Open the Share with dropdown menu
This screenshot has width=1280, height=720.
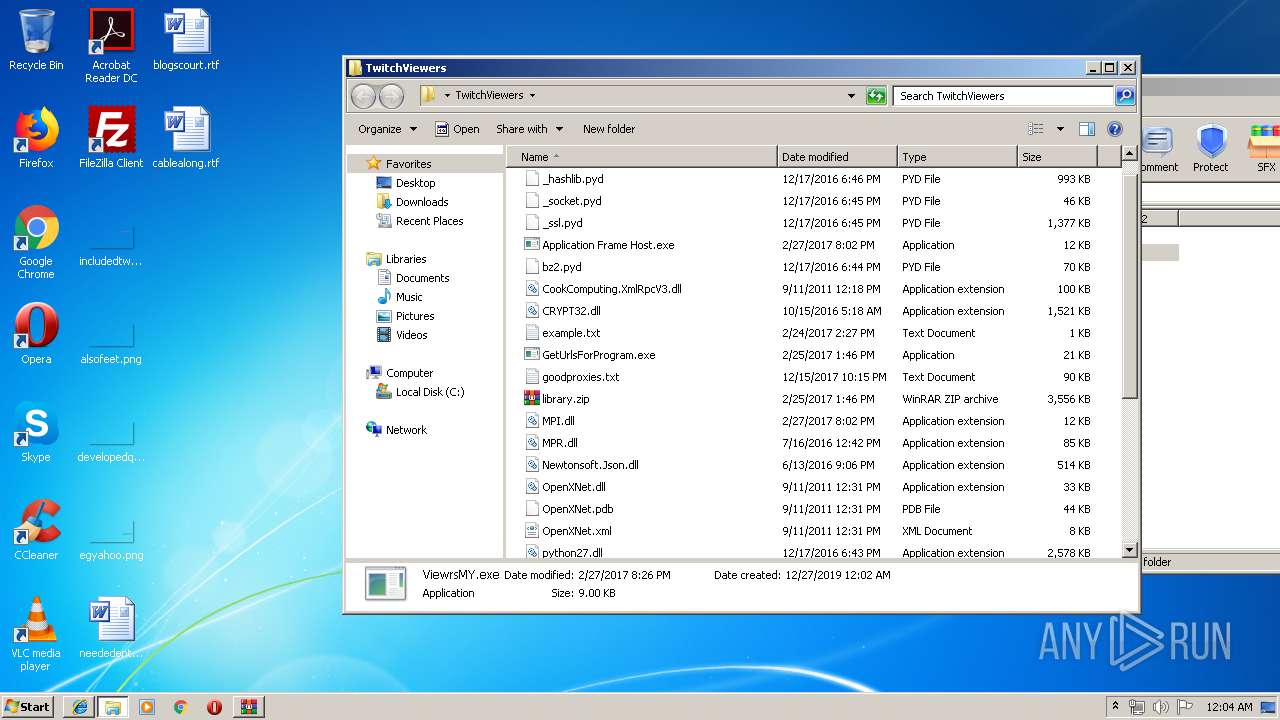click(530, 129)
